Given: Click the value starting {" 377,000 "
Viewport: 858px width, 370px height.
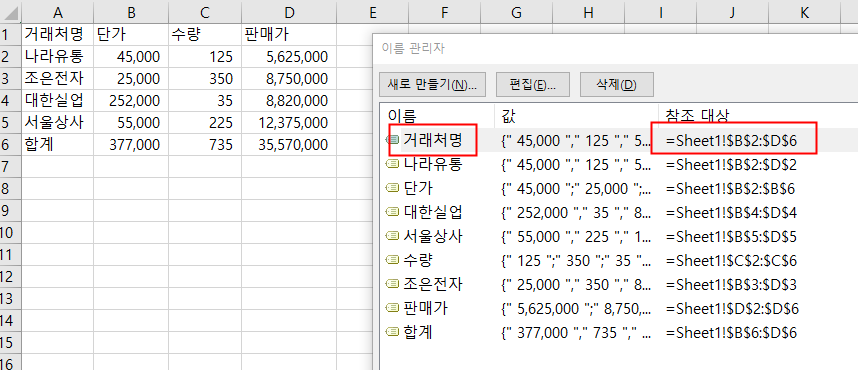Looking at the screenshot, I should [577, 333].
